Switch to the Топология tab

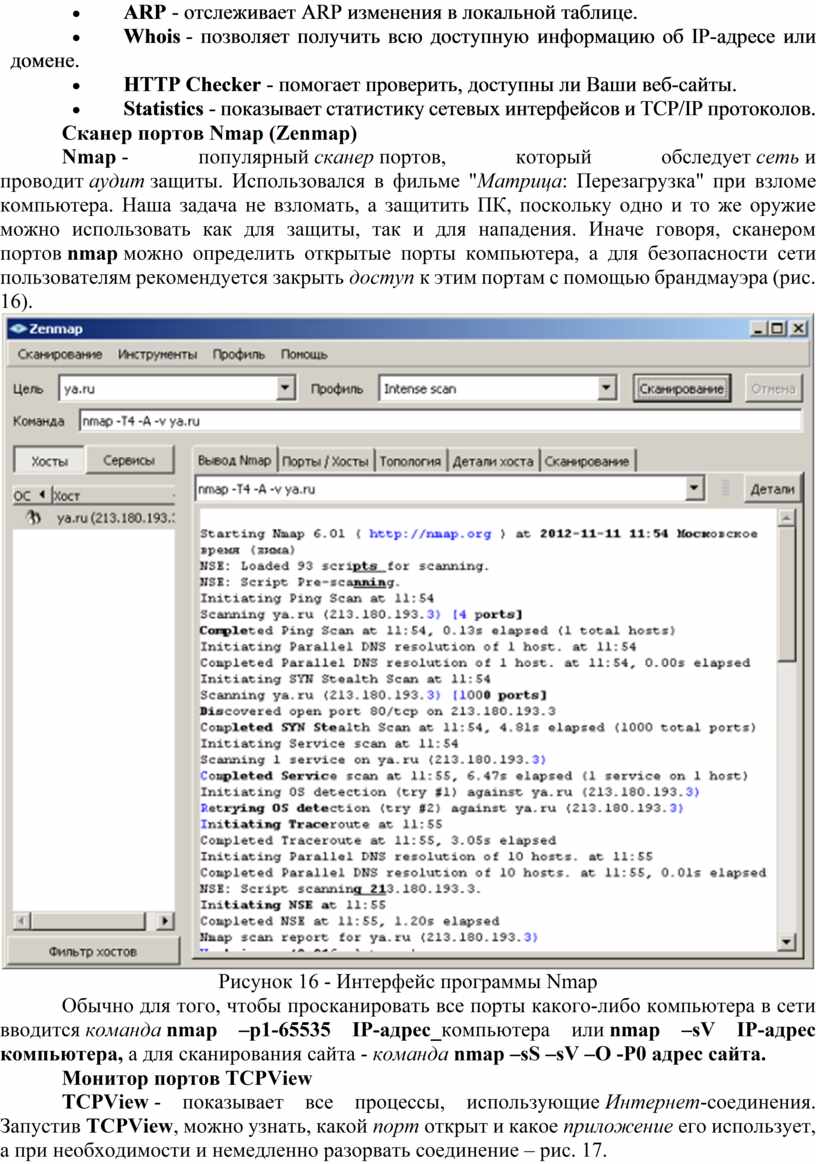pos(410,462)
